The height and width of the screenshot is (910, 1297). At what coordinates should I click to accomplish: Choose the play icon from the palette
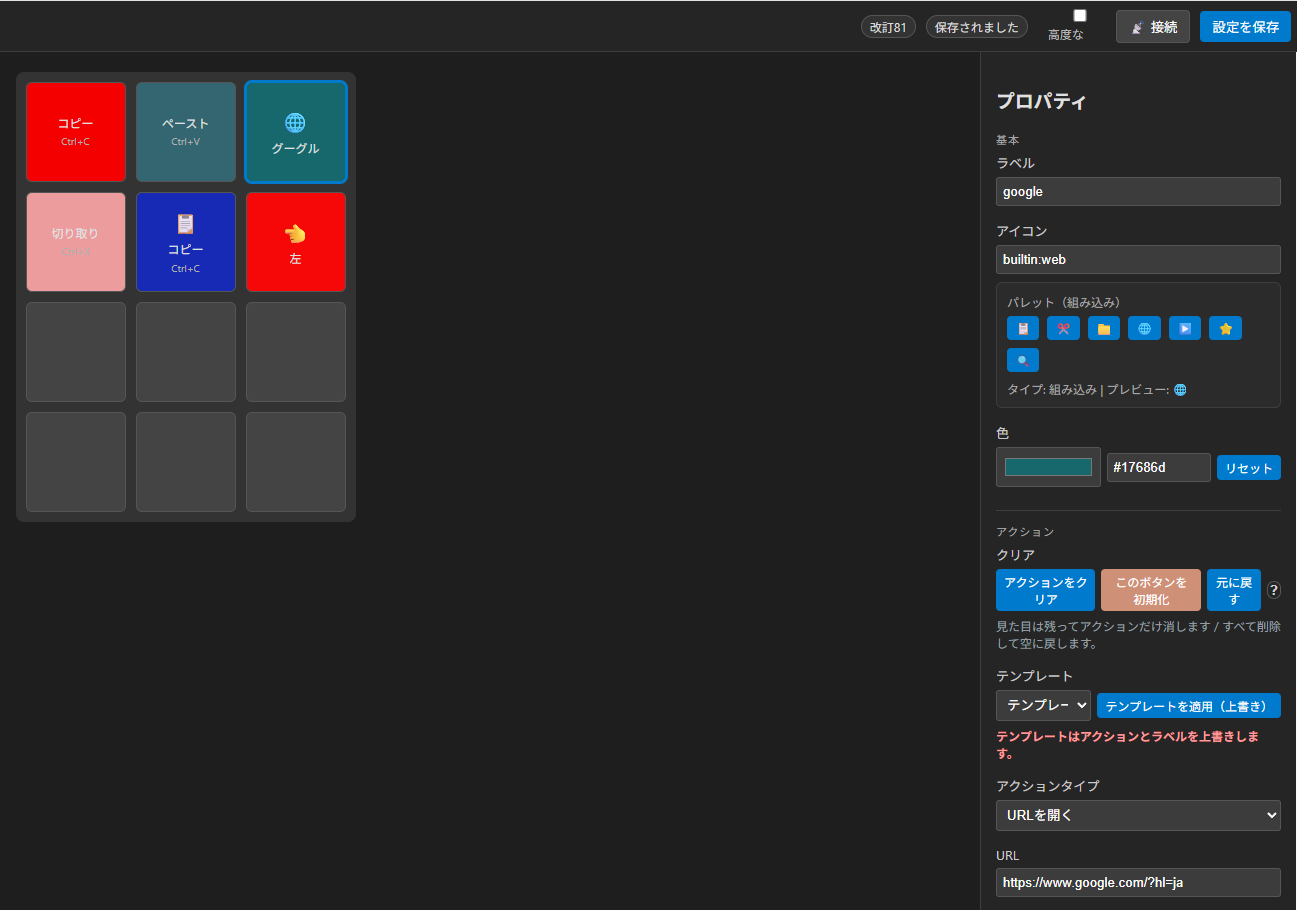coord(1185,328)
